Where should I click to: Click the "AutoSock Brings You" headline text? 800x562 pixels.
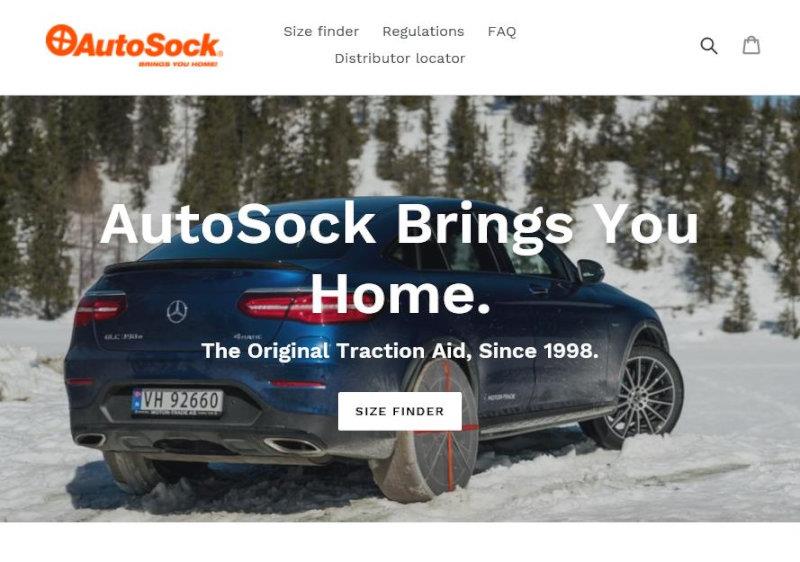click(x=399, y=224)
